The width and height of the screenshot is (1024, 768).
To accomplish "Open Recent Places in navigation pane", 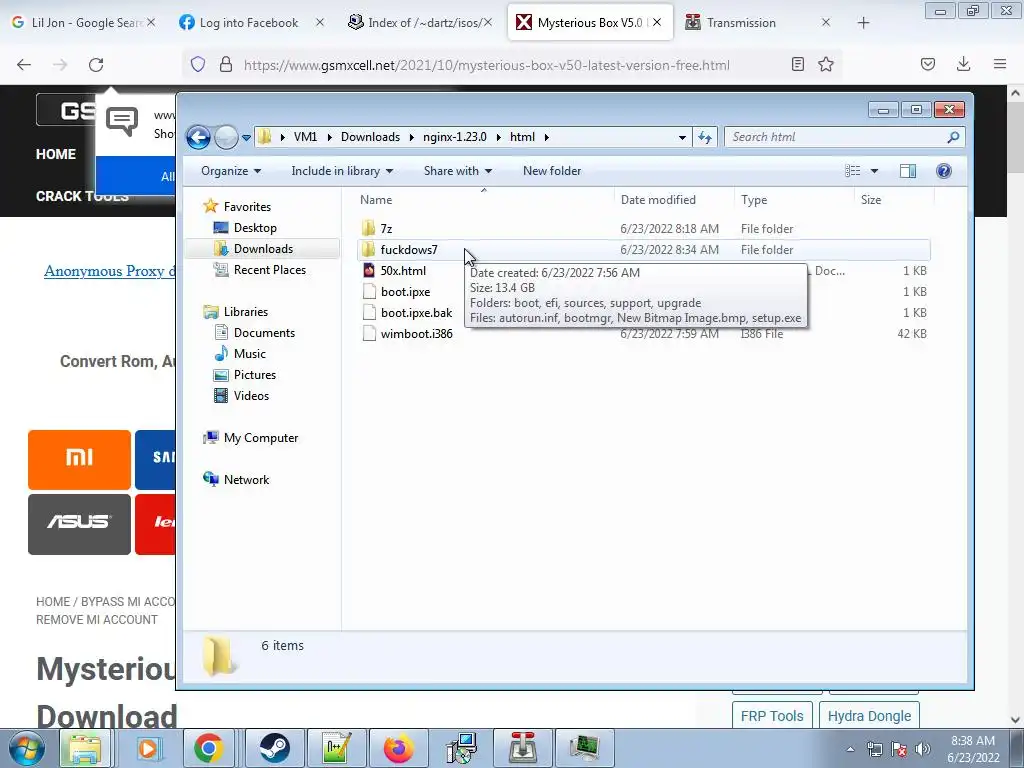I will tap(269, 269).
